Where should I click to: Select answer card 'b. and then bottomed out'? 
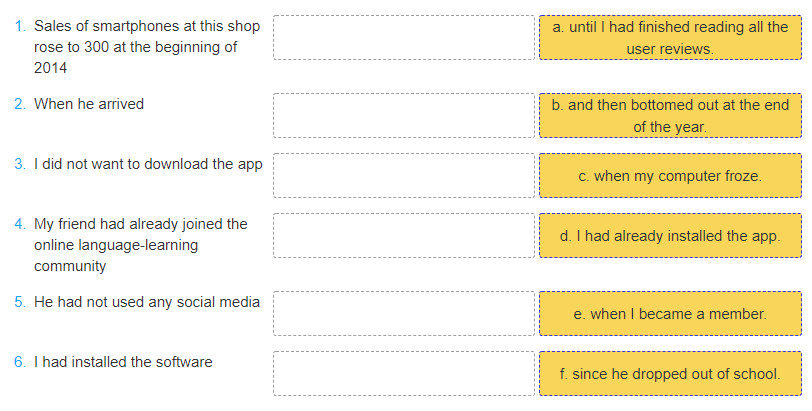[670, 115]
